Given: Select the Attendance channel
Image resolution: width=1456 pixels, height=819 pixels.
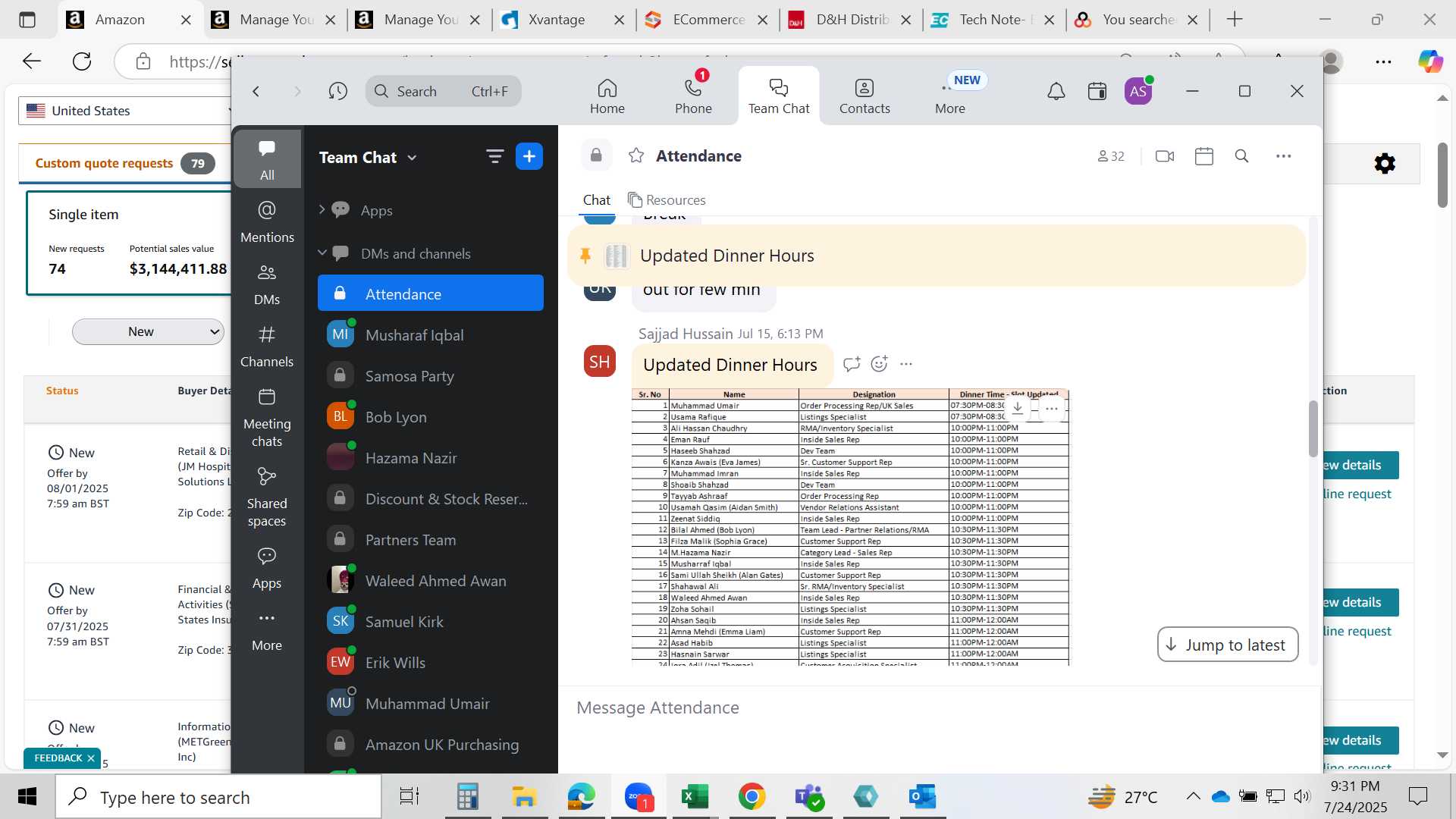Looking at the screenshot, I should 430,293.
